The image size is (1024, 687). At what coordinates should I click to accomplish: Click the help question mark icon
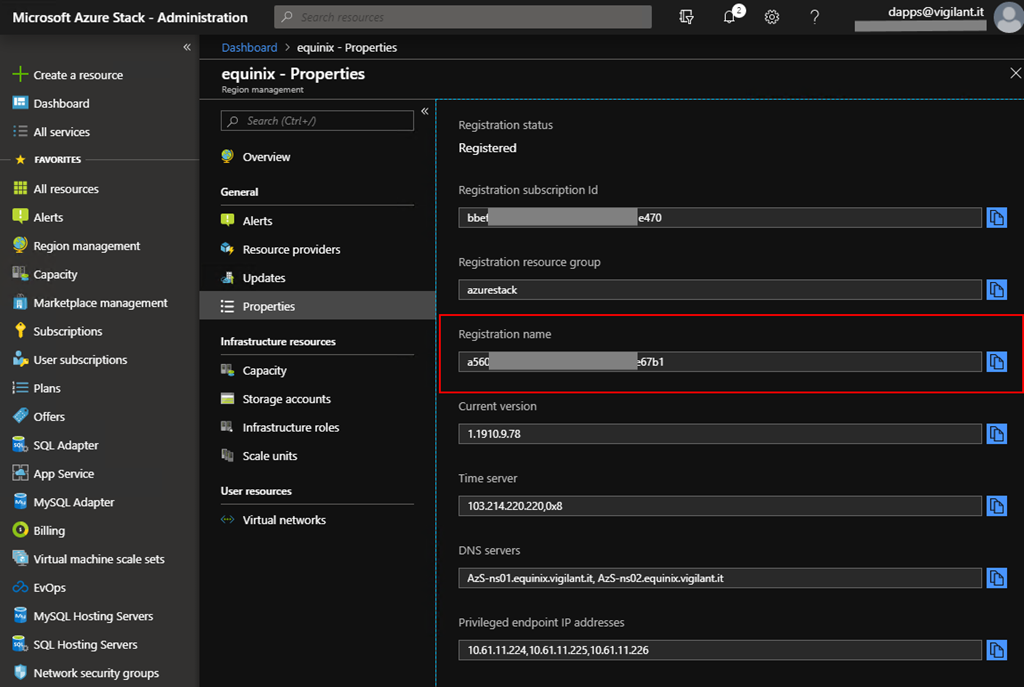(814, 17)
